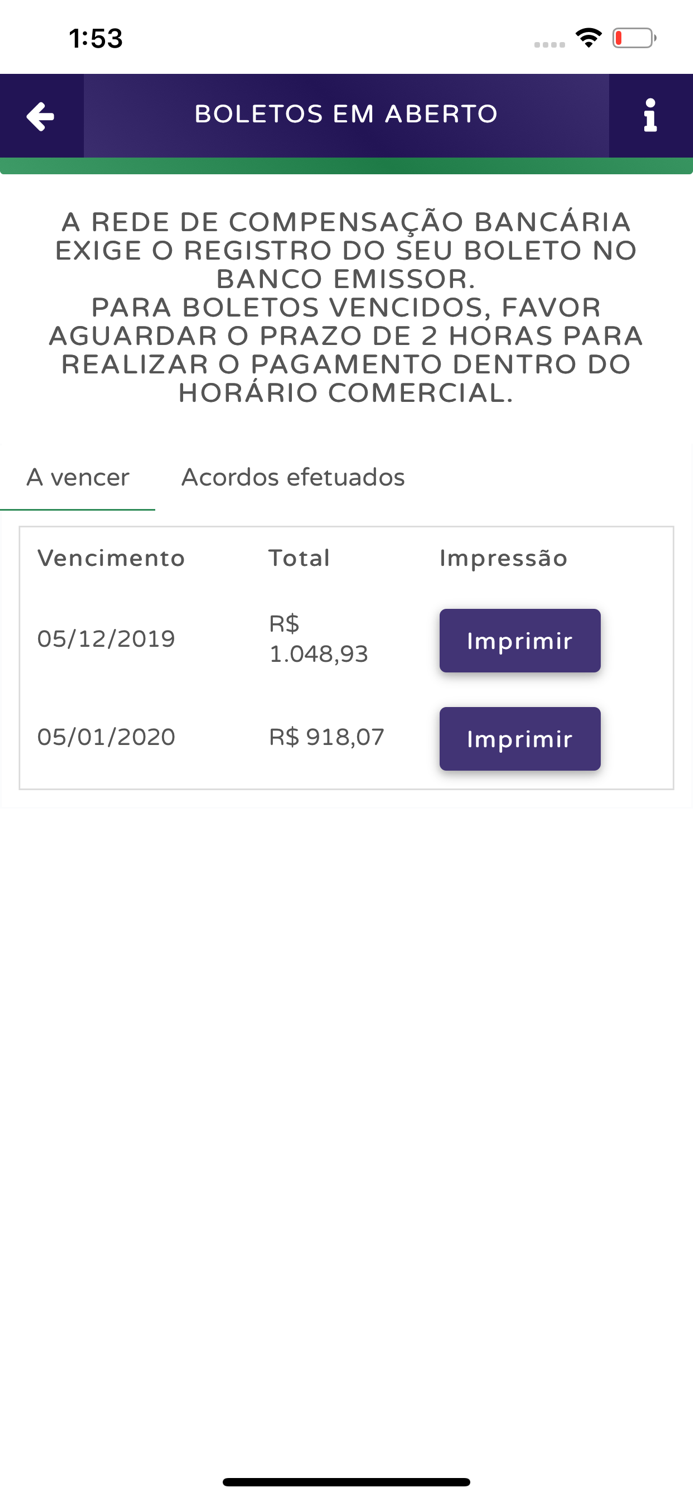Tap the amount R$ 918,07
The width and height of the screenshot is (693, 1500).
coord(326,736)
